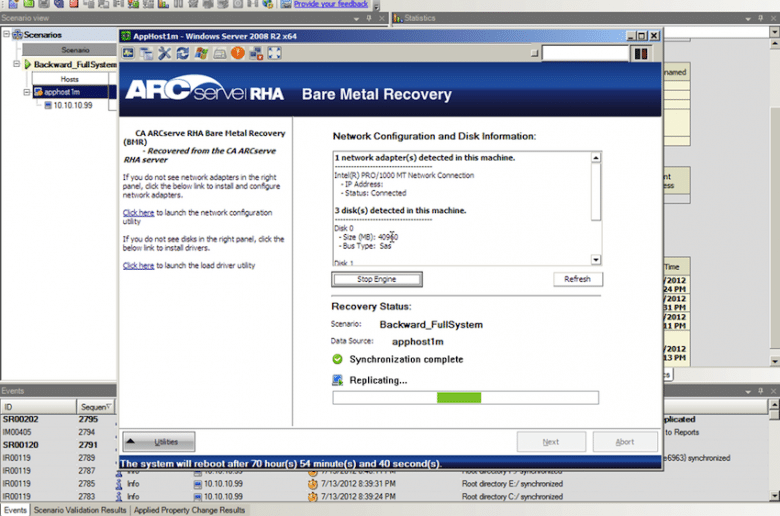Open the Applied Property Change Results tab
The width and height of the screenshot is (780, 516).
[x=190, y=510]
